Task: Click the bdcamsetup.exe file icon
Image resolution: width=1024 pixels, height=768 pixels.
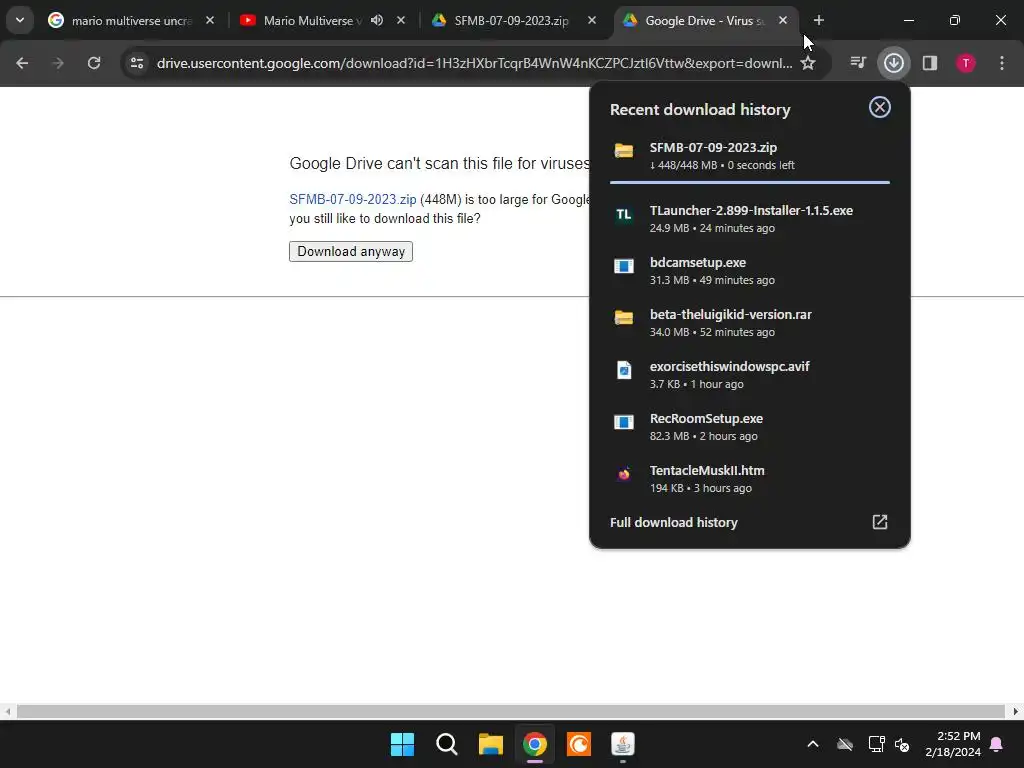Action: point(624,266)
